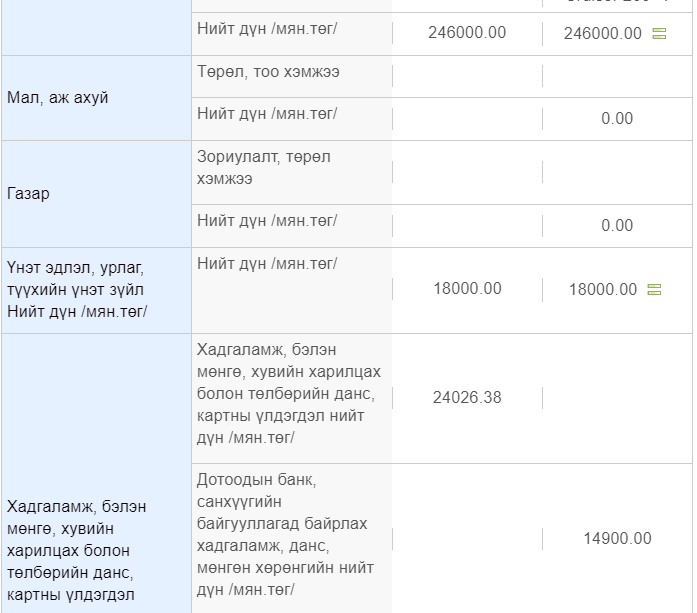Select the 0.00 value in Мал, аж ахуй row
The height and width of the screenshot is (613, 697).
click(x=617, y=119)
